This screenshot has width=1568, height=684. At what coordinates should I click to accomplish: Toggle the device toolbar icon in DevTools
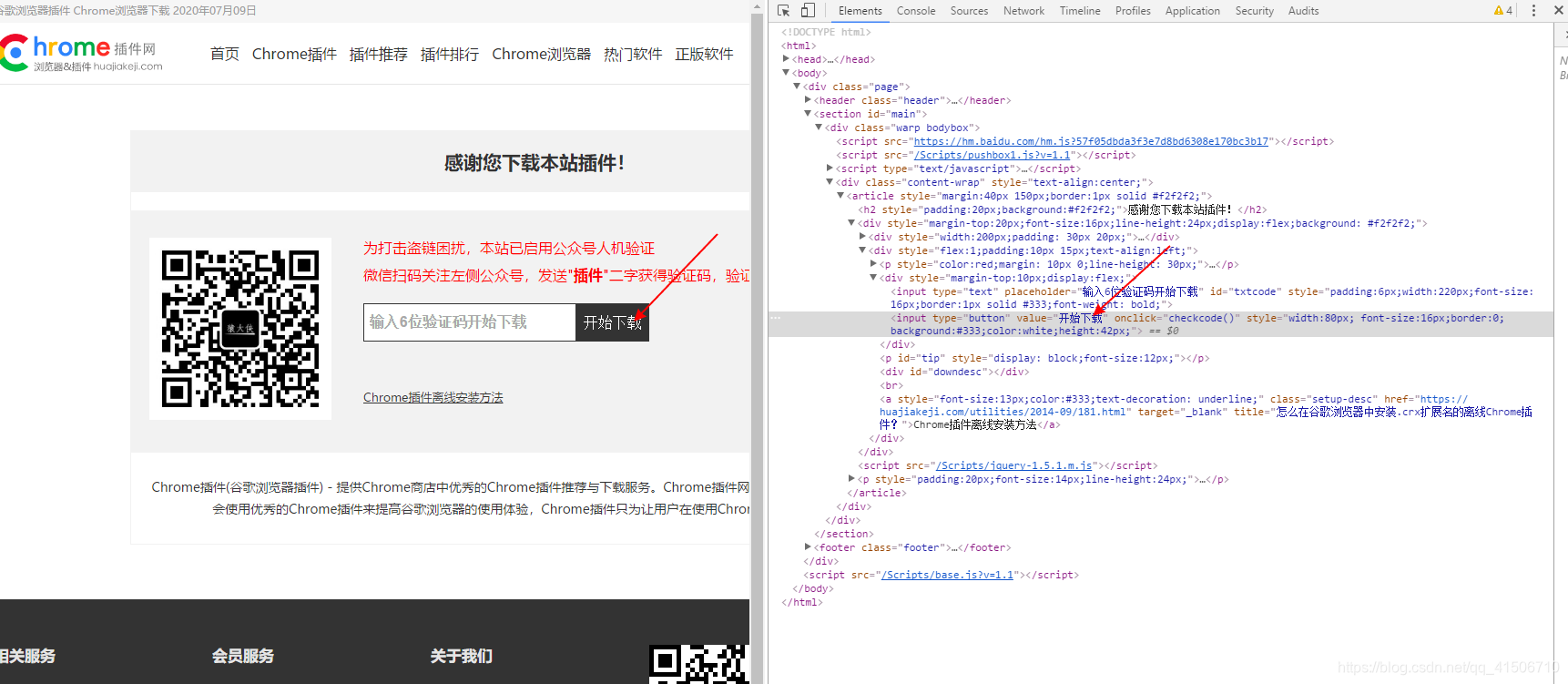(x=808, y=10)
